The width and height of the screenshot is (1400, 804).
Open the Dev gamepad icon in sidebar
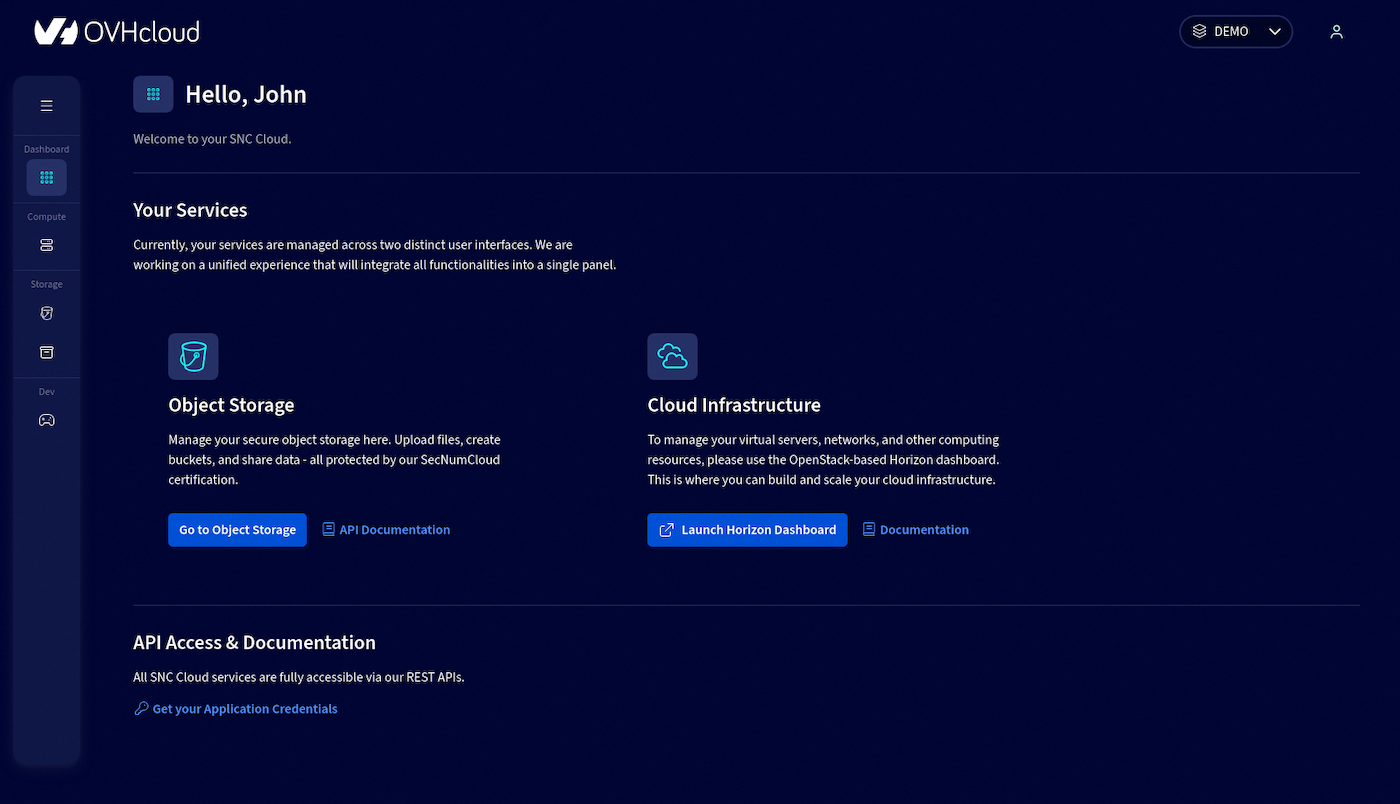(x=46, y=420)
